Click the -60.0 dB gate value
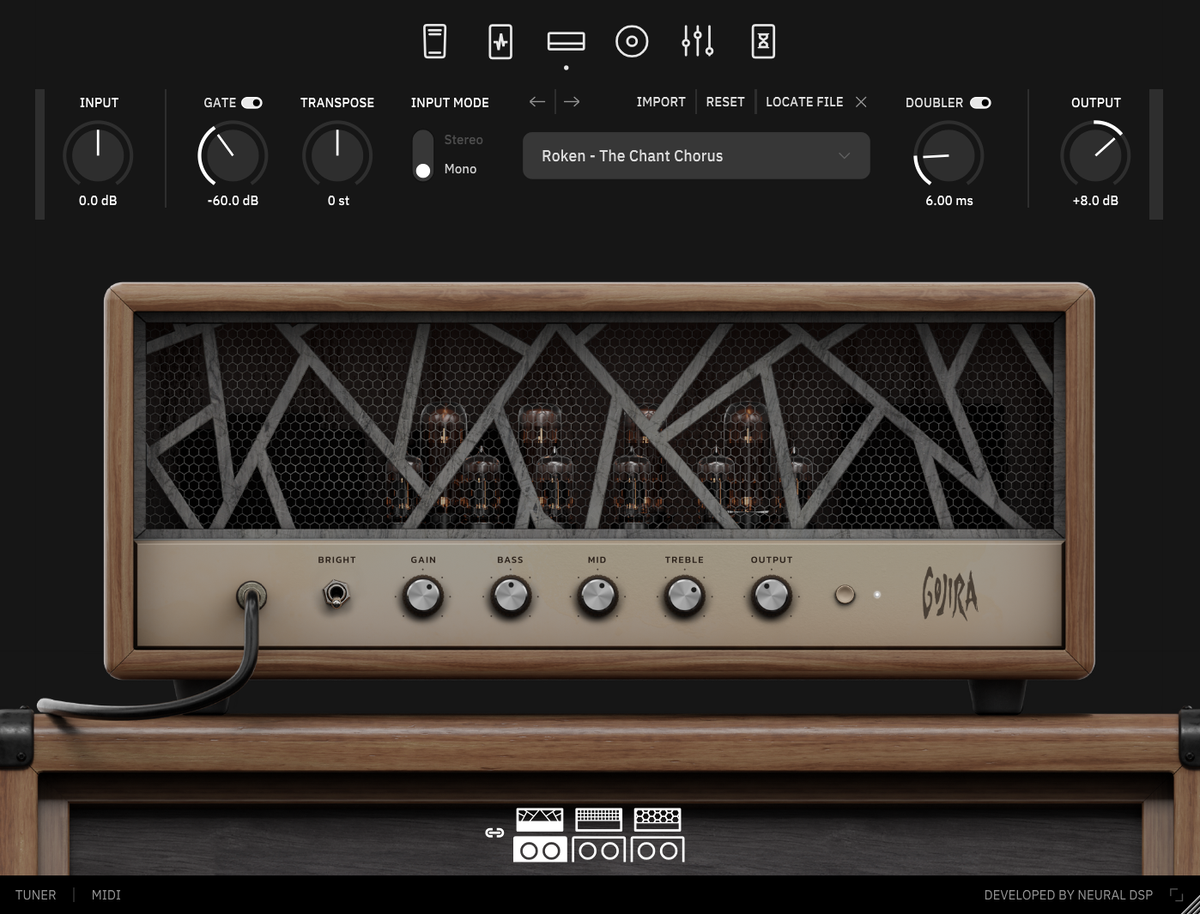The image size is (1200, 914). (x=233, y=201)
